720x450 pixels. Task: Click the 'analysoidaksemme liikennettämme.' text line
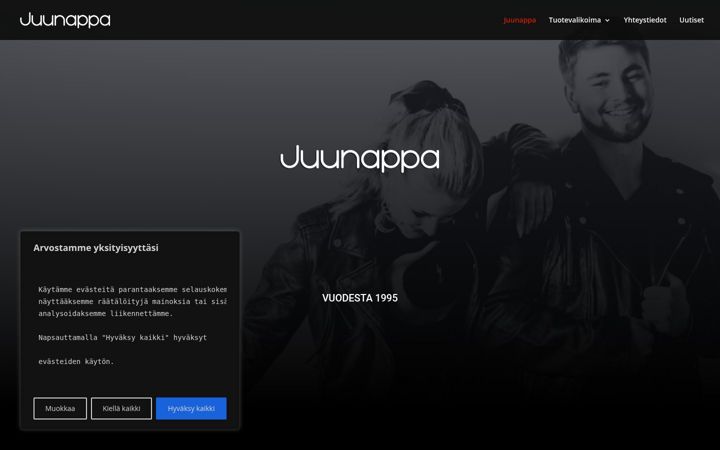point(106,314)
